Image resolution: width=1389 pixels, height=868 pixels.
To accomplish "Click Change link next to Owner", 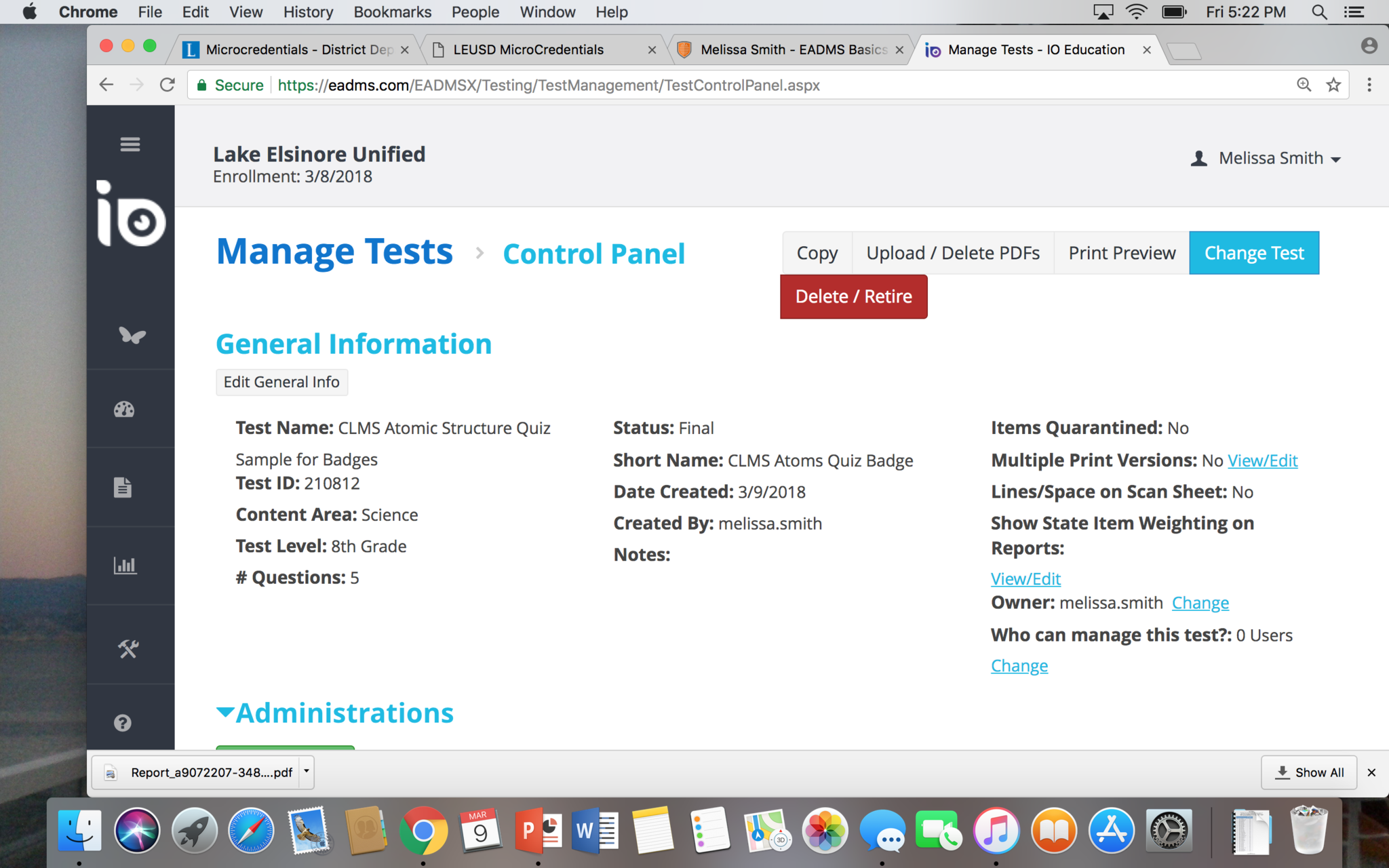I will pyautogui.click(x=1200, y=603).
